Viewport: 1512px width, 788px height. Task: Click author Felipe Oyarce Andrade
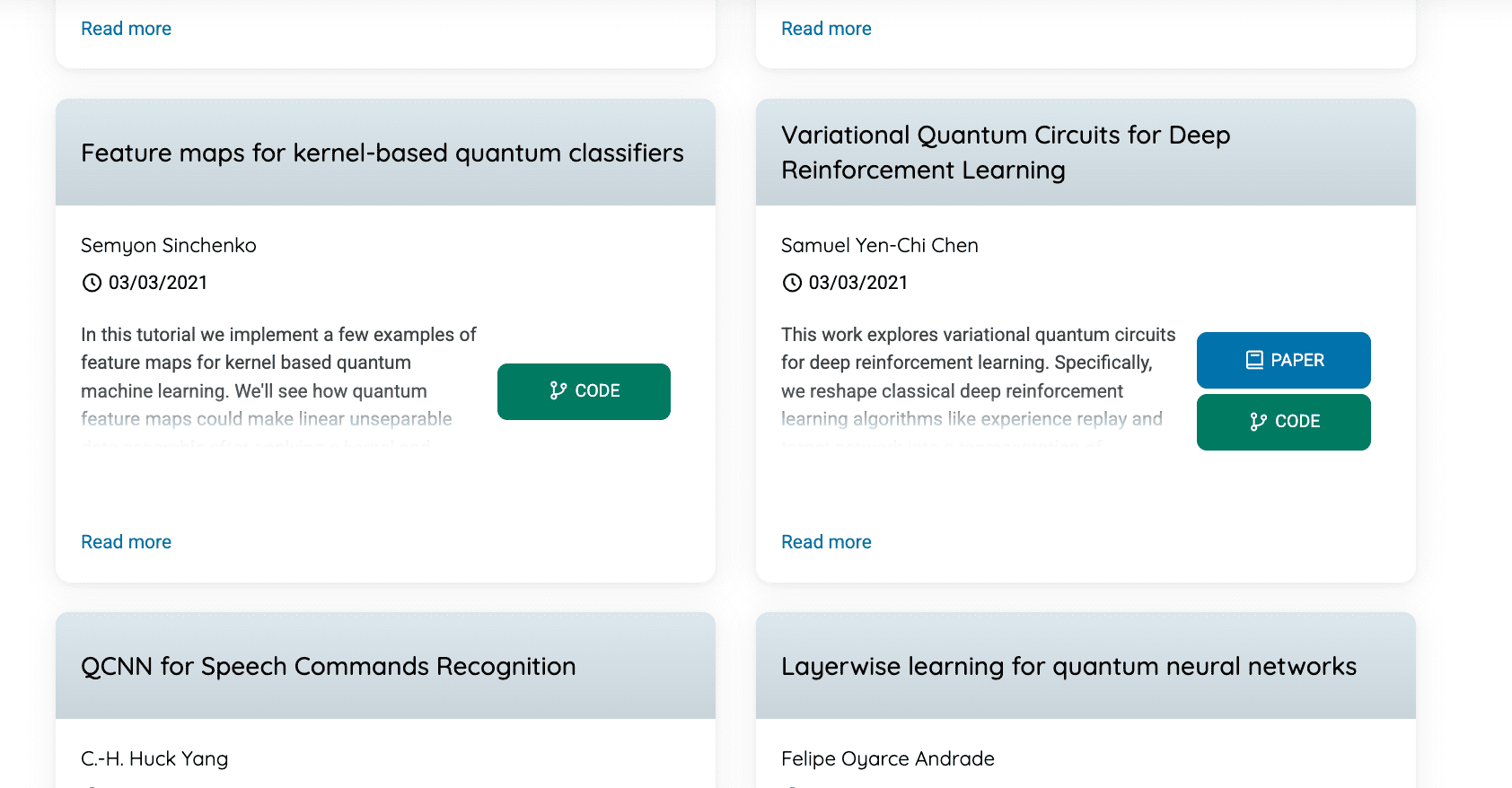point(887,758)
